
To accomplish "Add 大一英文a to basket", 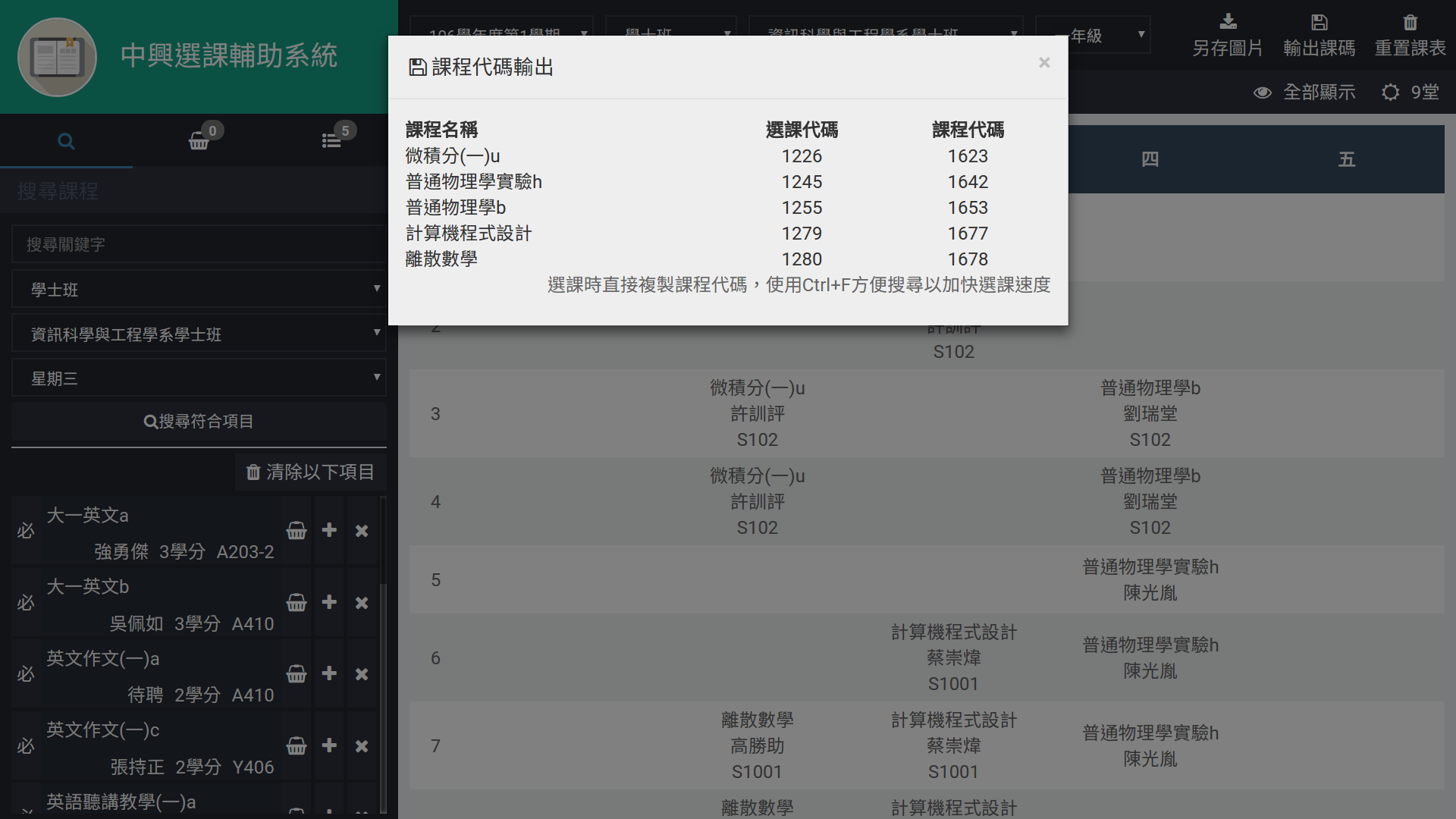I will [297, 531].
